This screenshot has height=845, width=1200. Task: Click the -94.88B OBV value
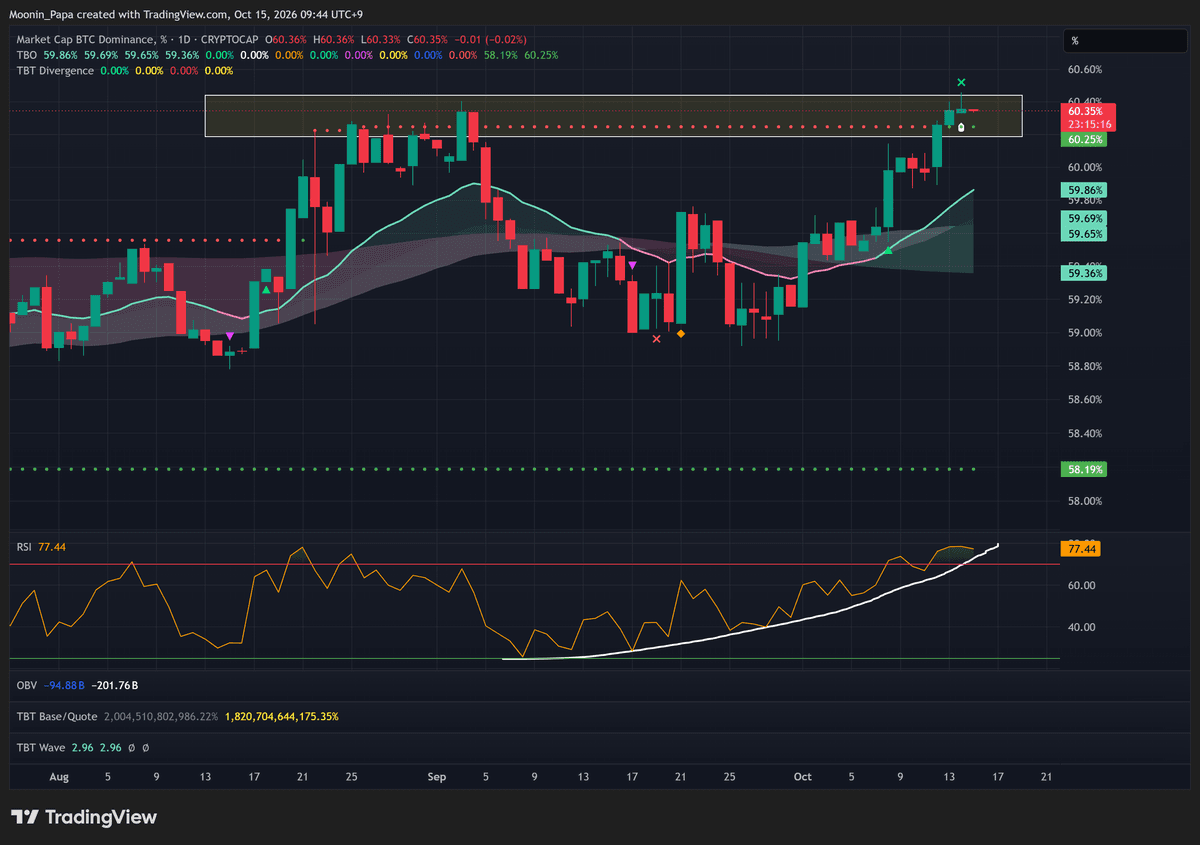click(65, 685)
